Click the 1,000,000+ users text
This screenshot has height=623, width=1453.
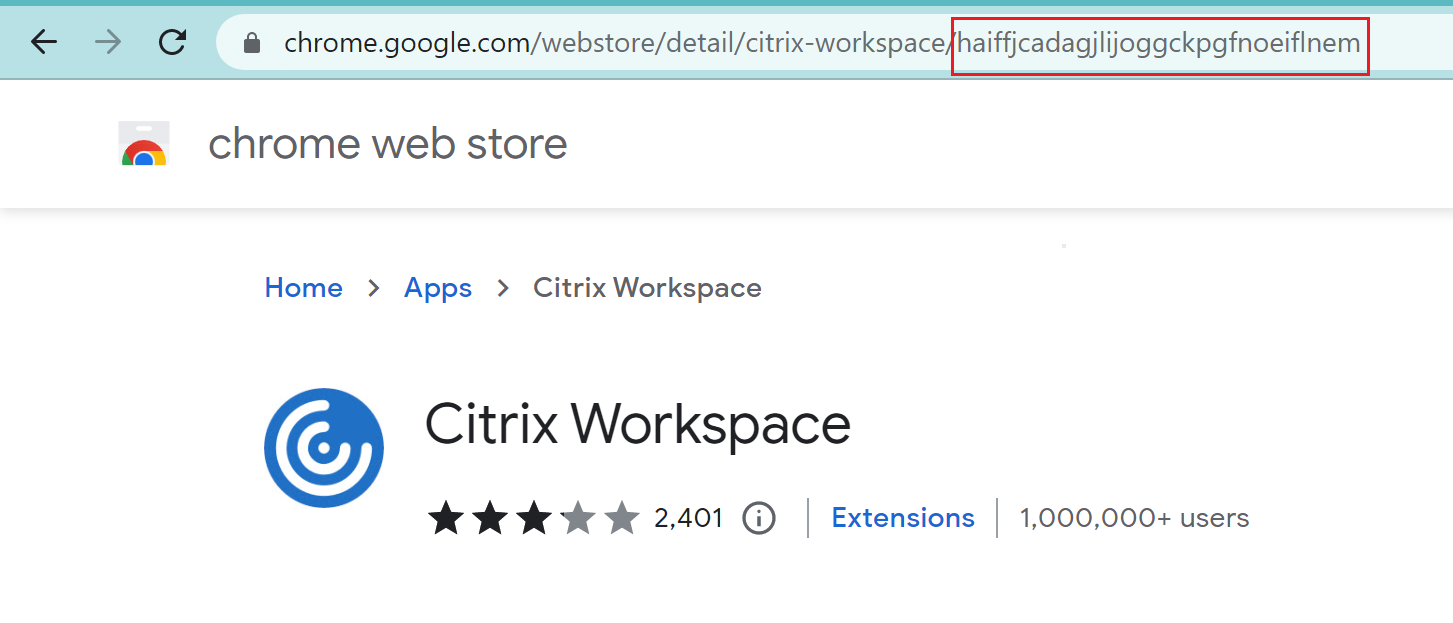pyautogui.click(x=1134, y=518)
